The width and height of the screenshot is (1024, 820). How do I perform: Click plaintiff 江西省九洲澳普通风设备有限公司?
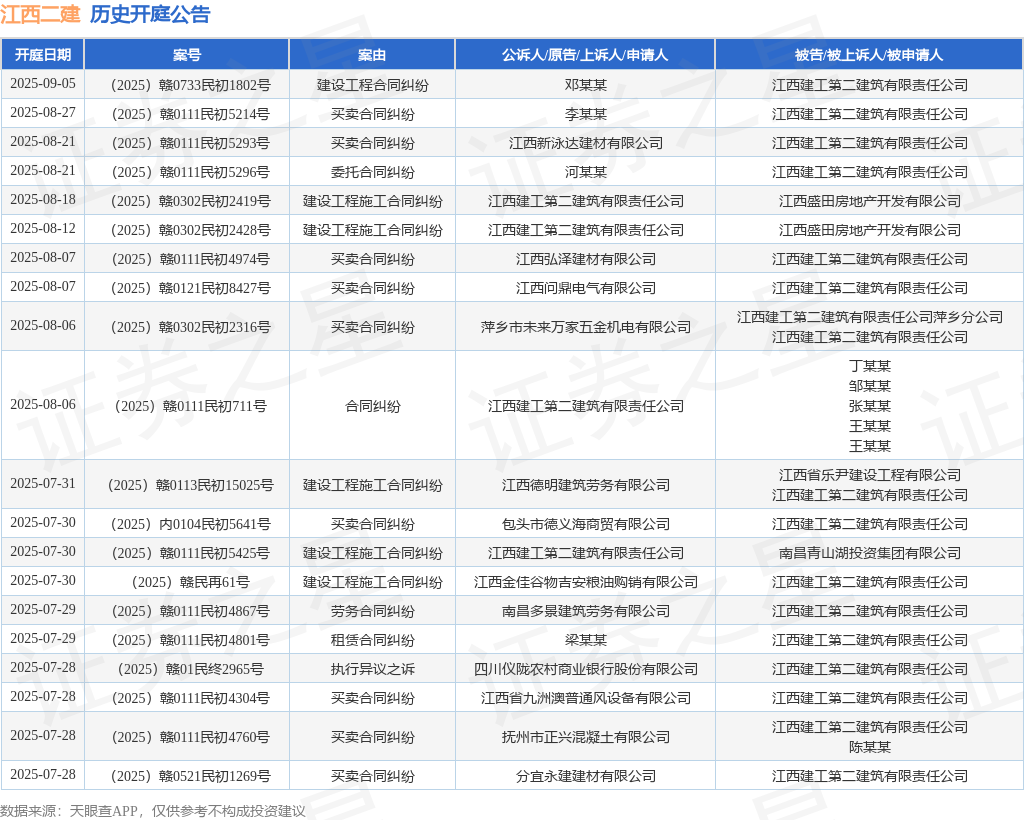(x=586, y=699)
